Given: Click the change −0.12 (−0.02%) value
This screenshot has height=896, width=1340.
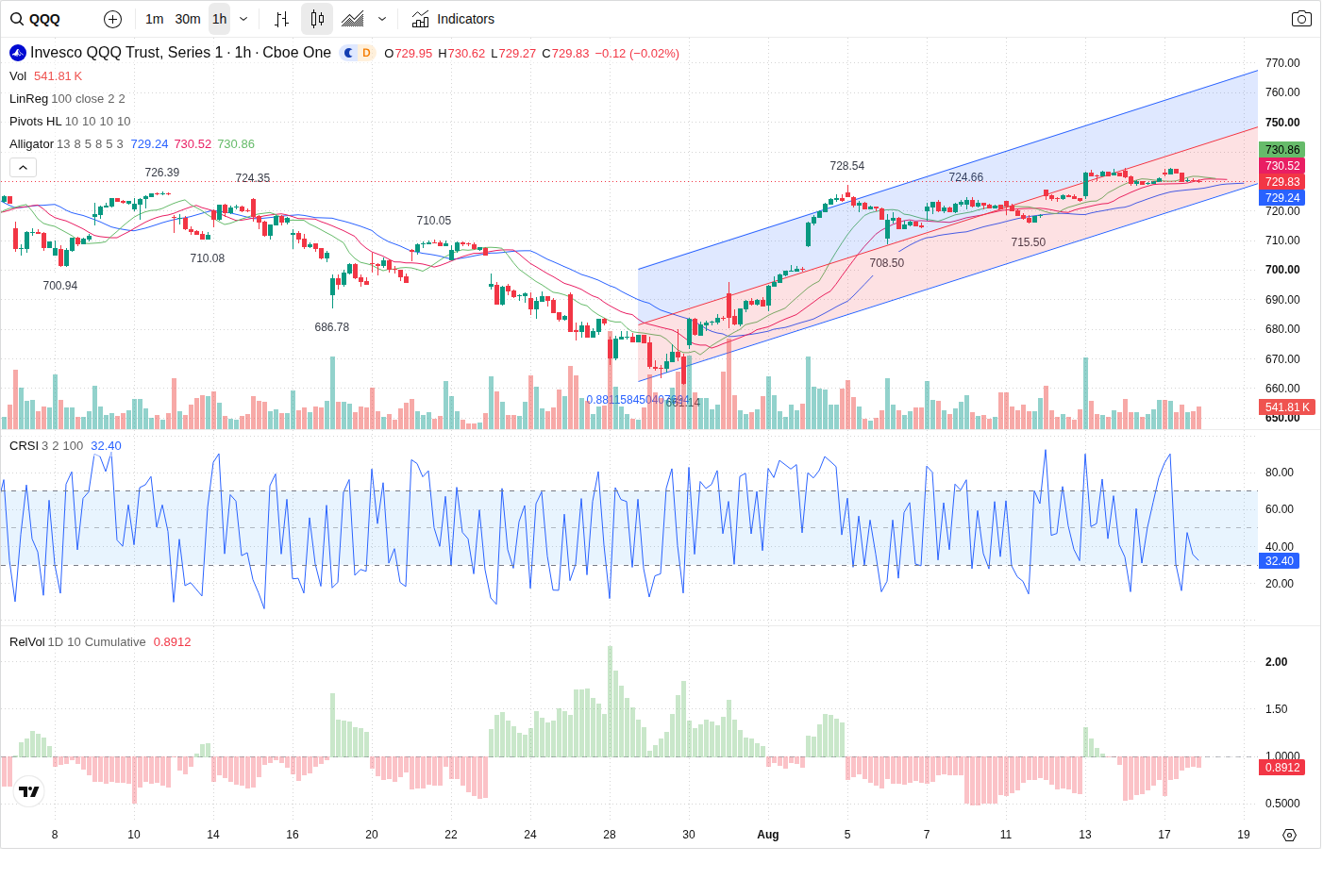Looking at the screenshot, I should tap(637, 54).
